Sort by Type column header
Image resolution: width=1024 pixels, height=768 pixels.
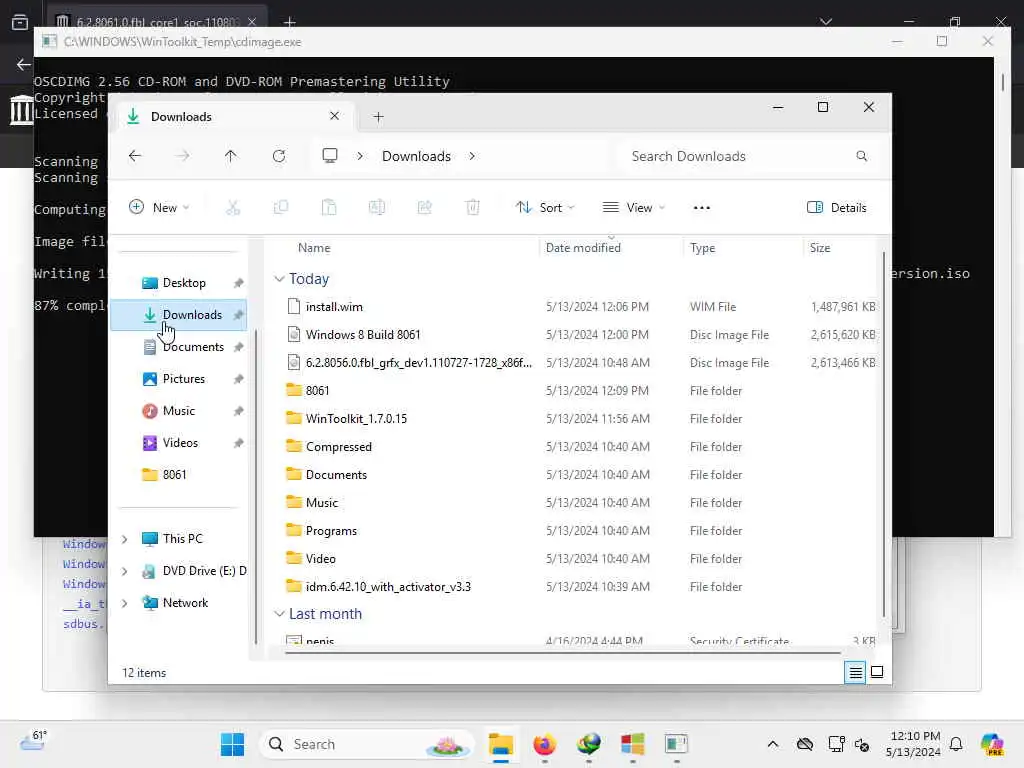pyautogui.click(x=703, y=248)
